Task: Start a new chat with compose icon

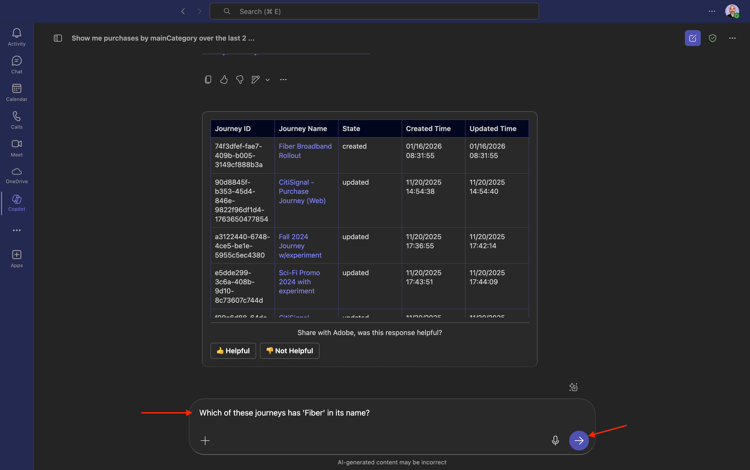Action: coord(692,38)
